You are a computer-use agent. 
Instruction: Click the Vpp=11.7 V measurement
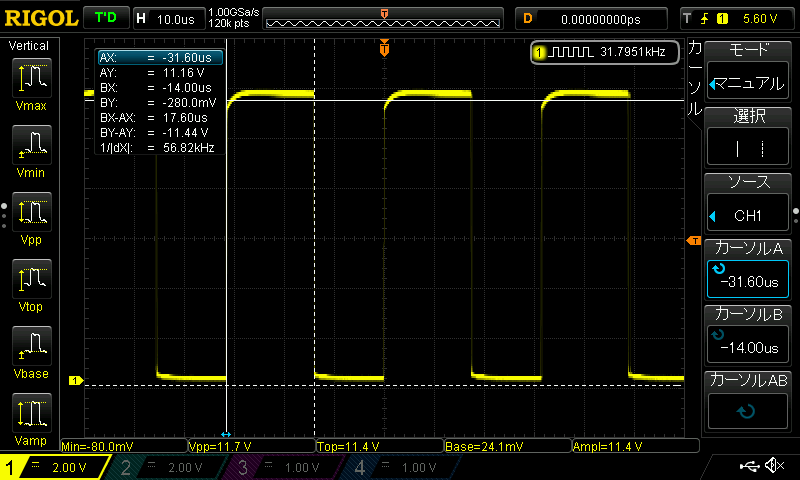[252, 446]
